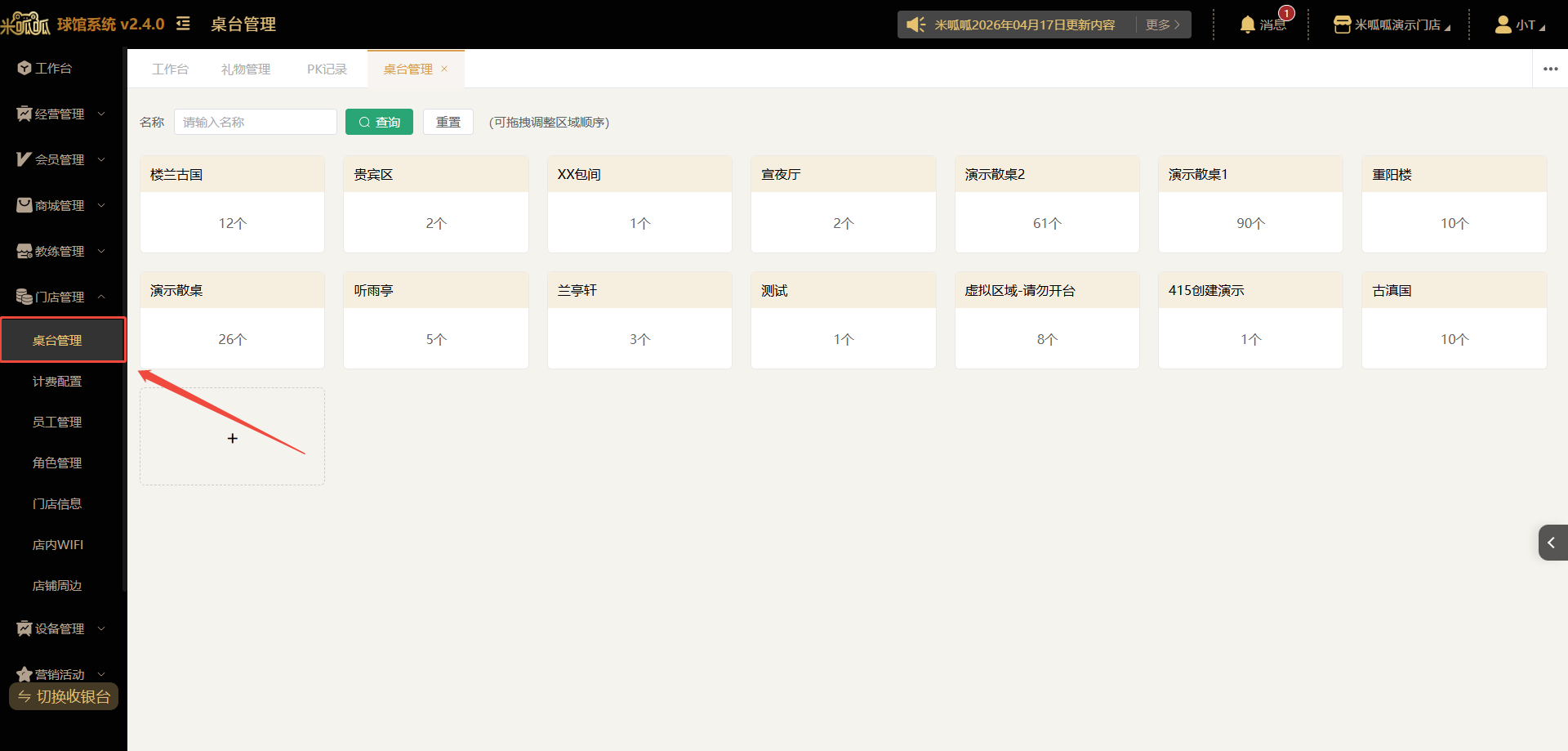The height and width of the screenshot is (751, 1568).
Task: Open the three-dot tab options menu
Action: (x=1550, y=69)
